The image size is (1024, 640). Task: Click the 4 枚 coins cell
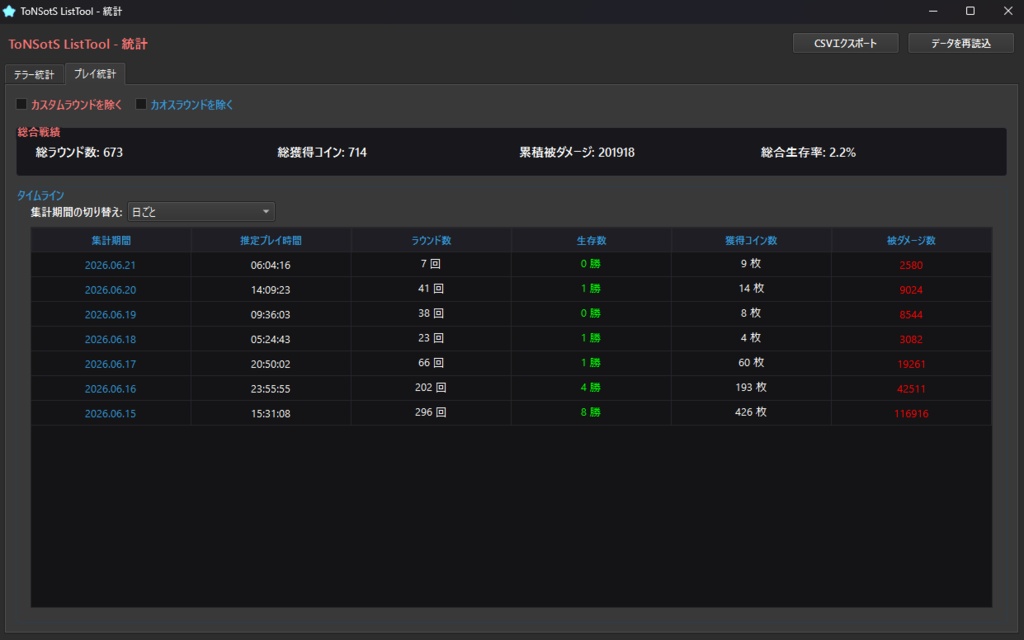[x=751, y=338]
